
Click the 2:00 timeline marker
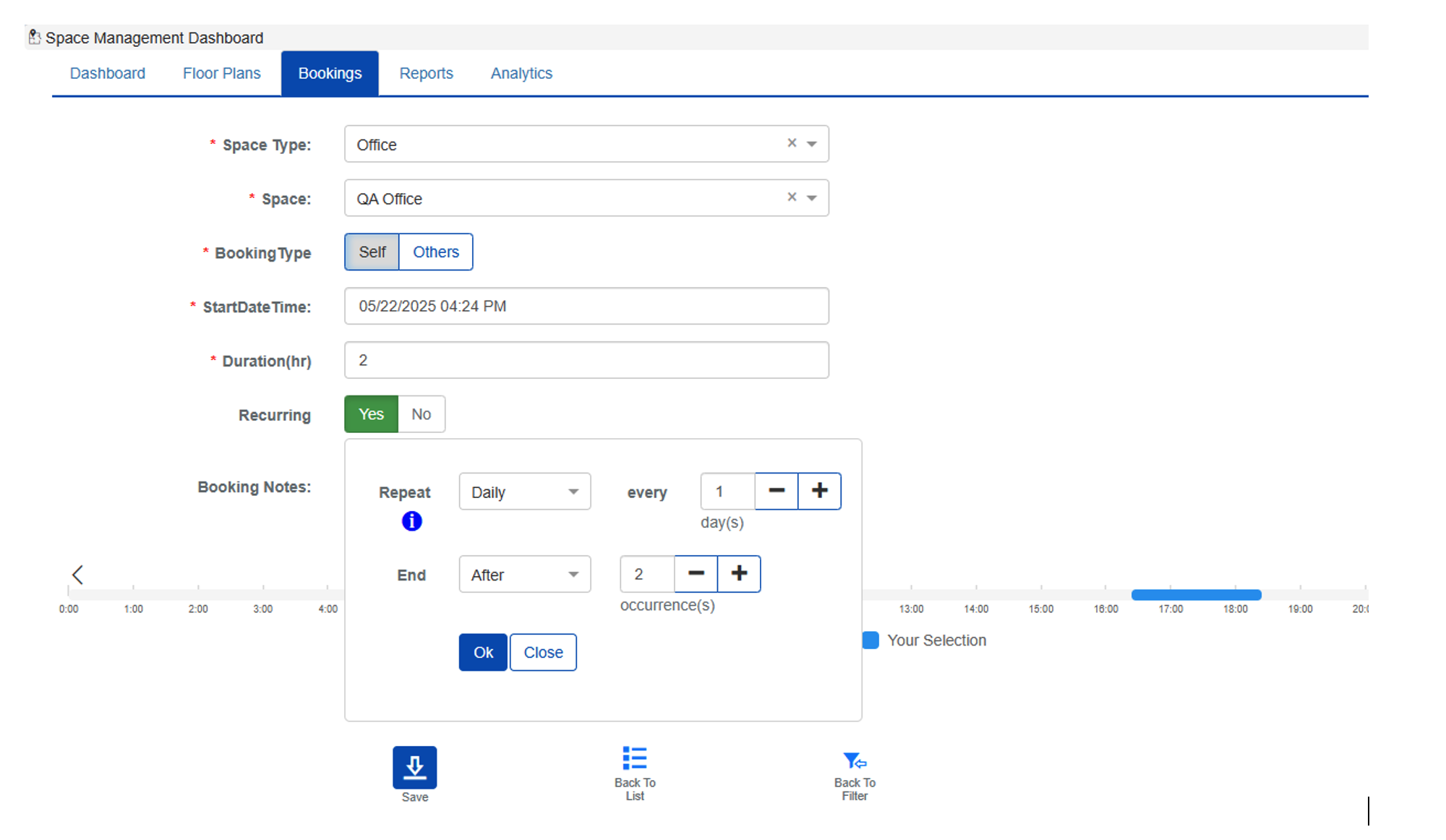198,609
